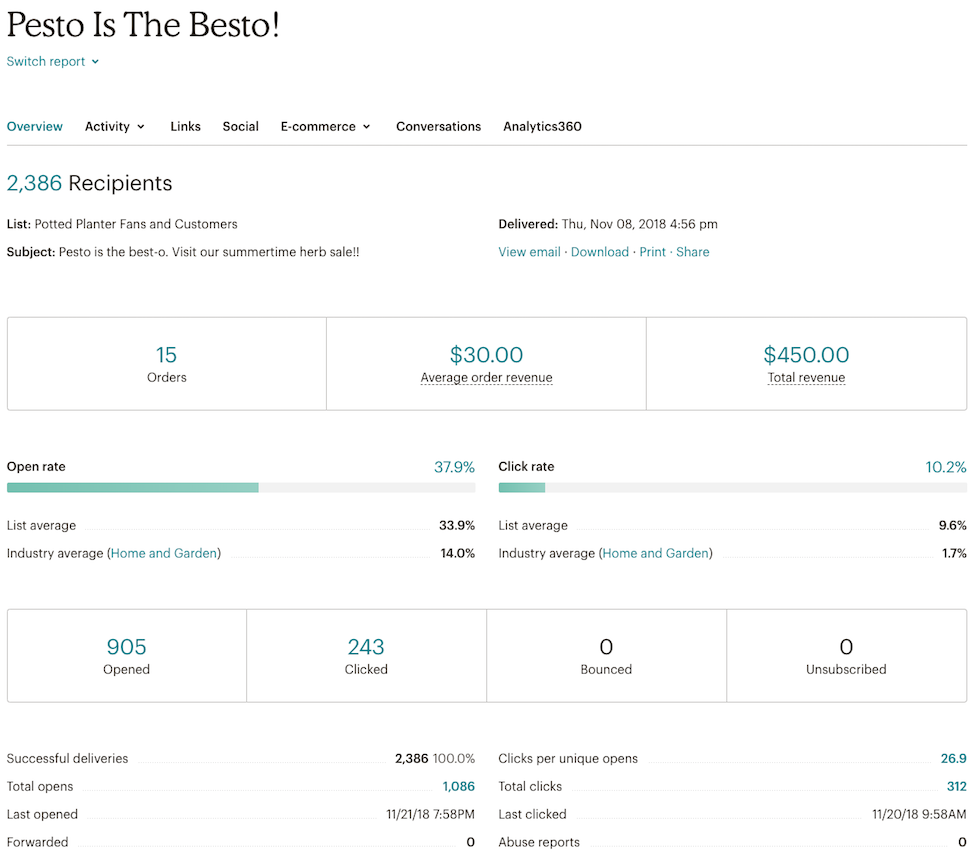Open the 15 orders figure
Screen dimensions: 975x859
[166, 355]
